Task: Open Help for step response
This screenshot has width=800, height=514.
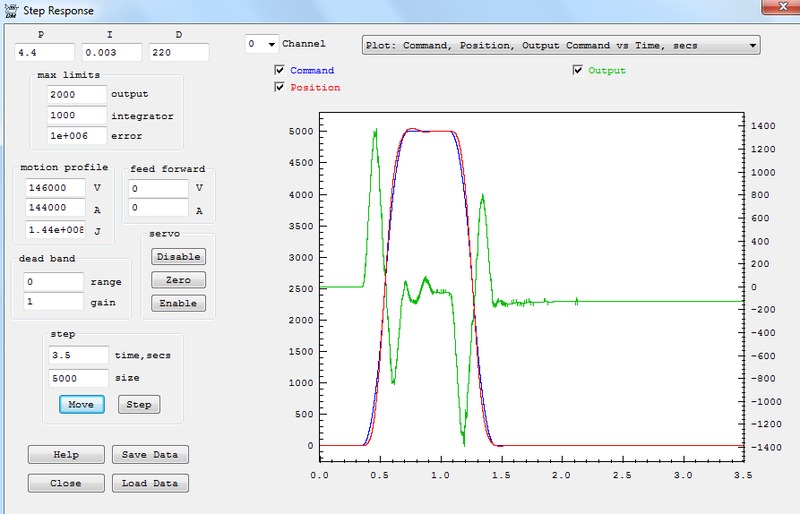Action: [65, 455]
